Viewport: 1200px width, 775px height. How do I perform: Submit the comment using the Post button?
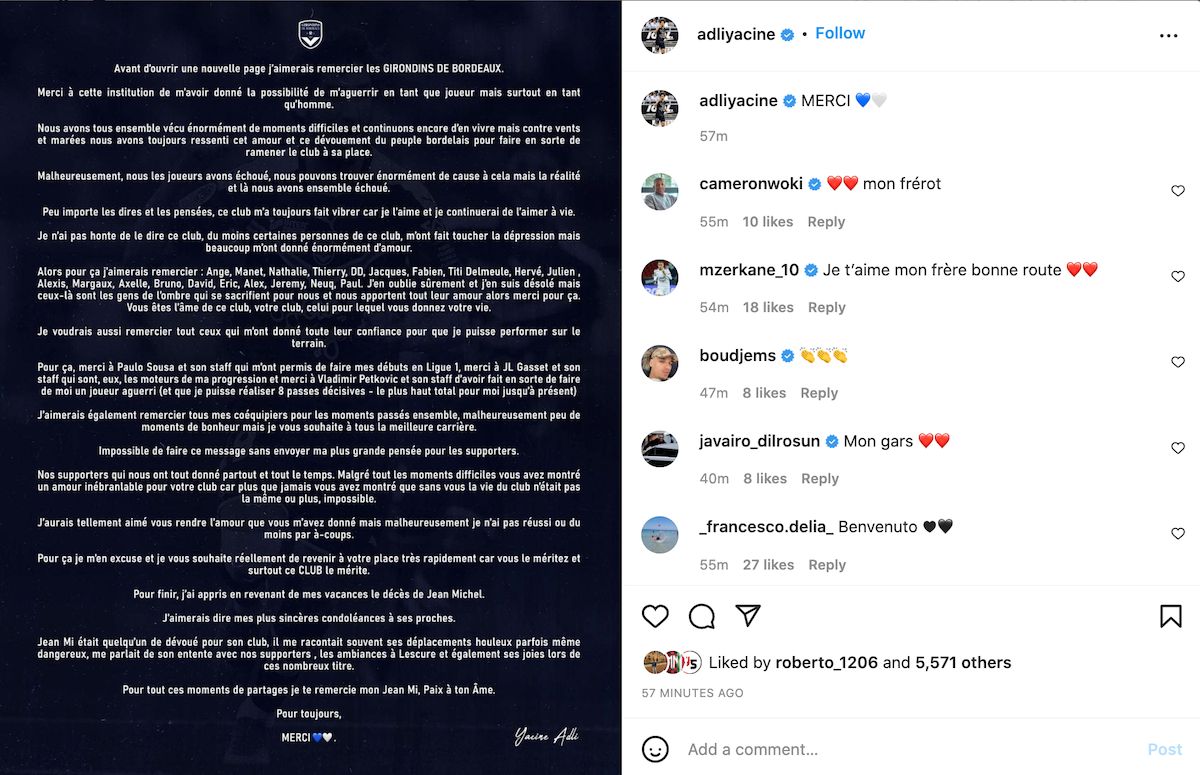pos(1165,749)
